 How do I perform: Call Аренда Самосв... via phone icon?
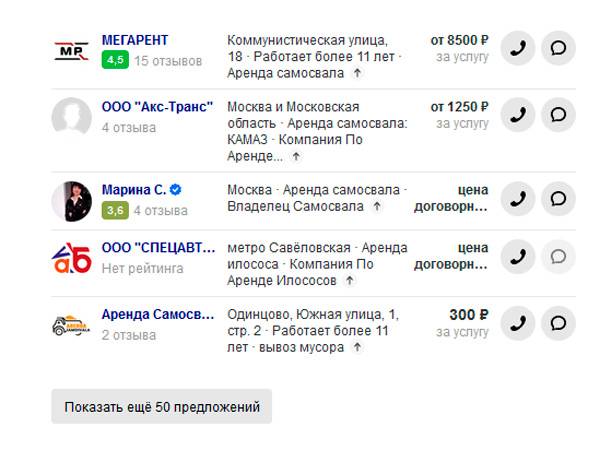coord(517,323)
